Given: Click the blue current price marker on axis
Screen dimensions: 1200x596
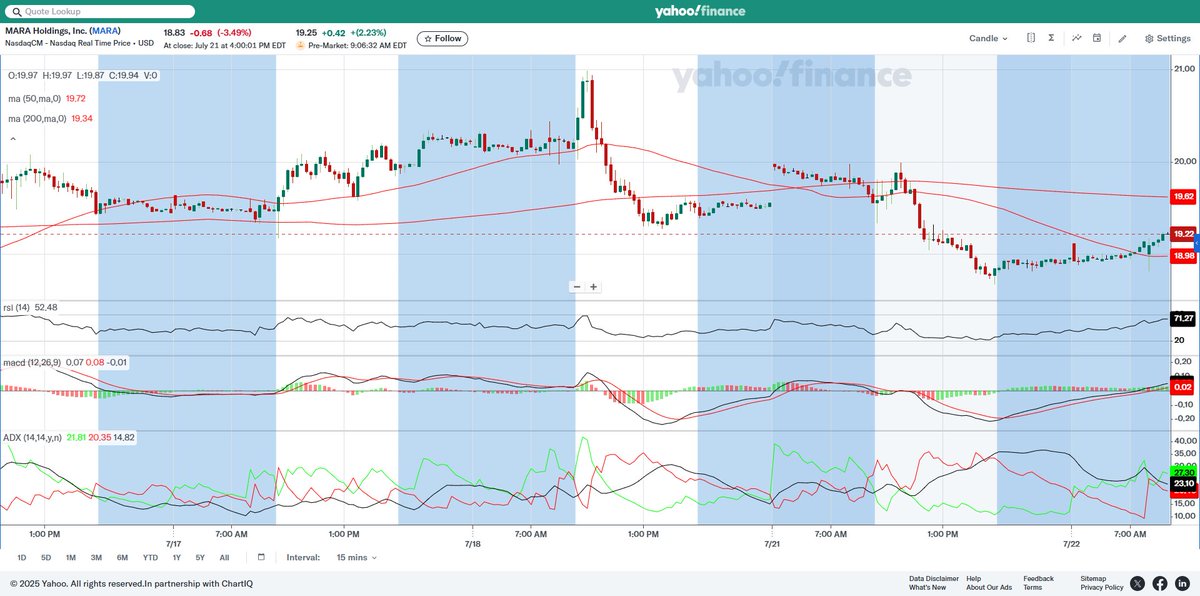Looking at the screenshot, I should click(x=1197, y=244).
